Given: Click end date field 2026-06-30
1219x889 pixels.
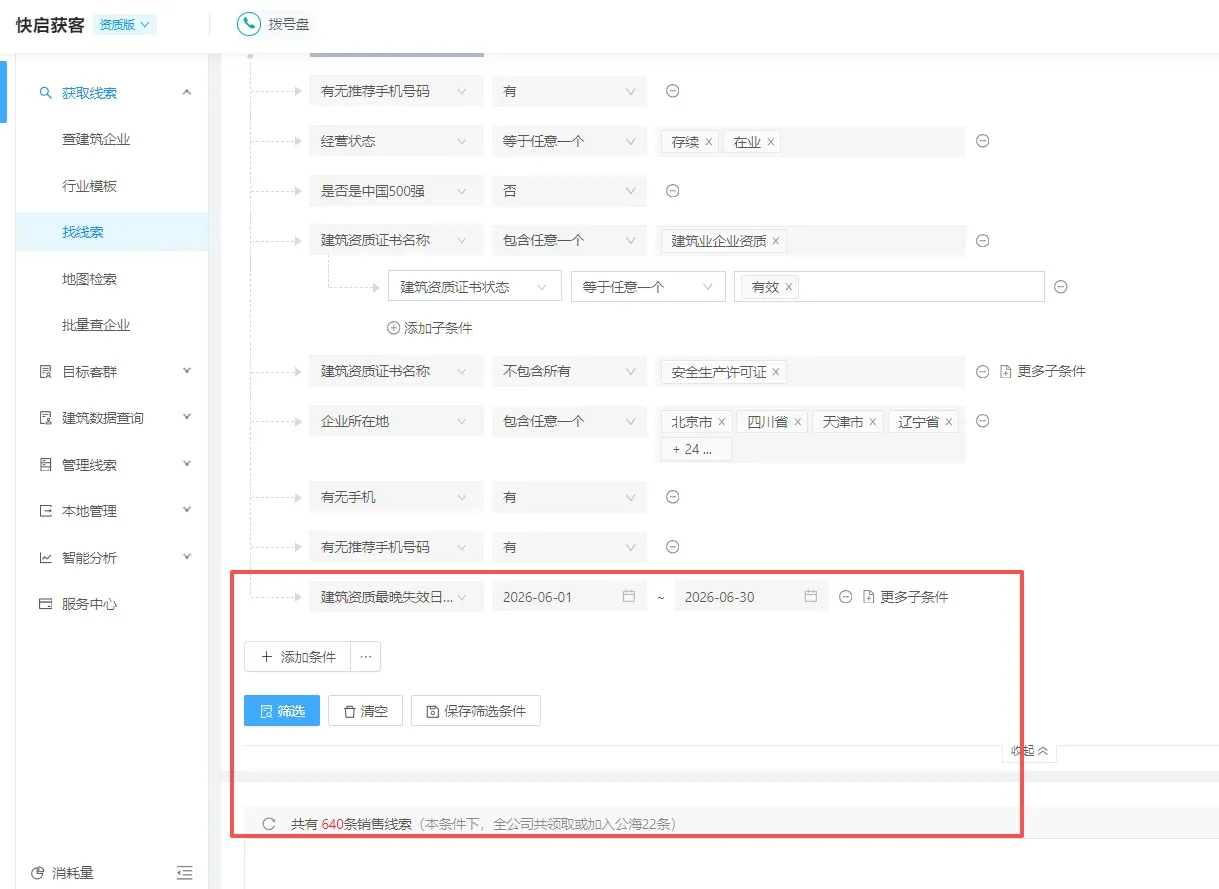Looking at the screenshot, I should 751,597.
